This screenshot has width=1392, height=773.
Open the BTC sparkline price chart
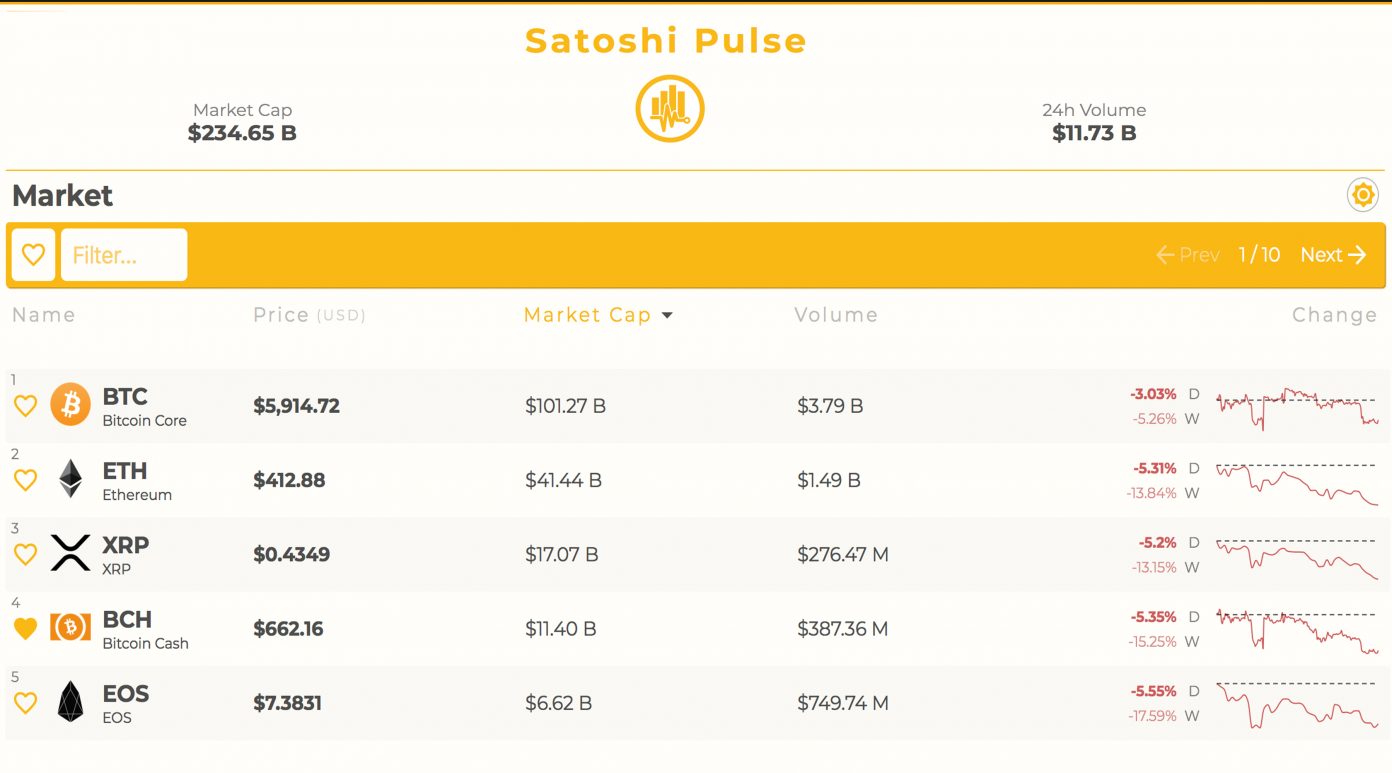click(x=1297, y=407)
